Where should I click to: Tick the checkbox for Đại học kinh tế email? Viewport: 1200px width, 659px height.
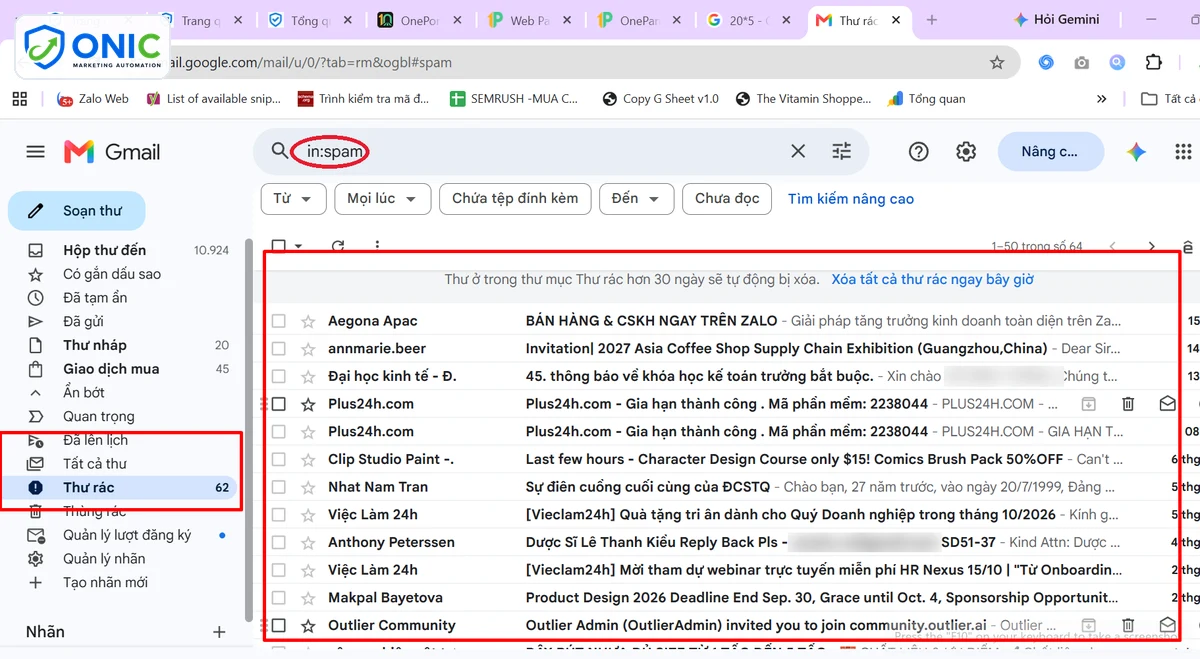coord(279,376)
